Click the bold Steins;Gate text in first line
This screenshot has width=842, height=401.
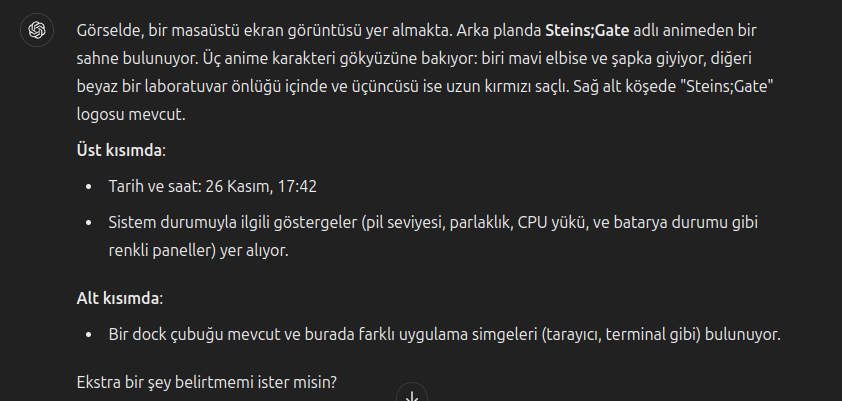click(x=587, y=31)
